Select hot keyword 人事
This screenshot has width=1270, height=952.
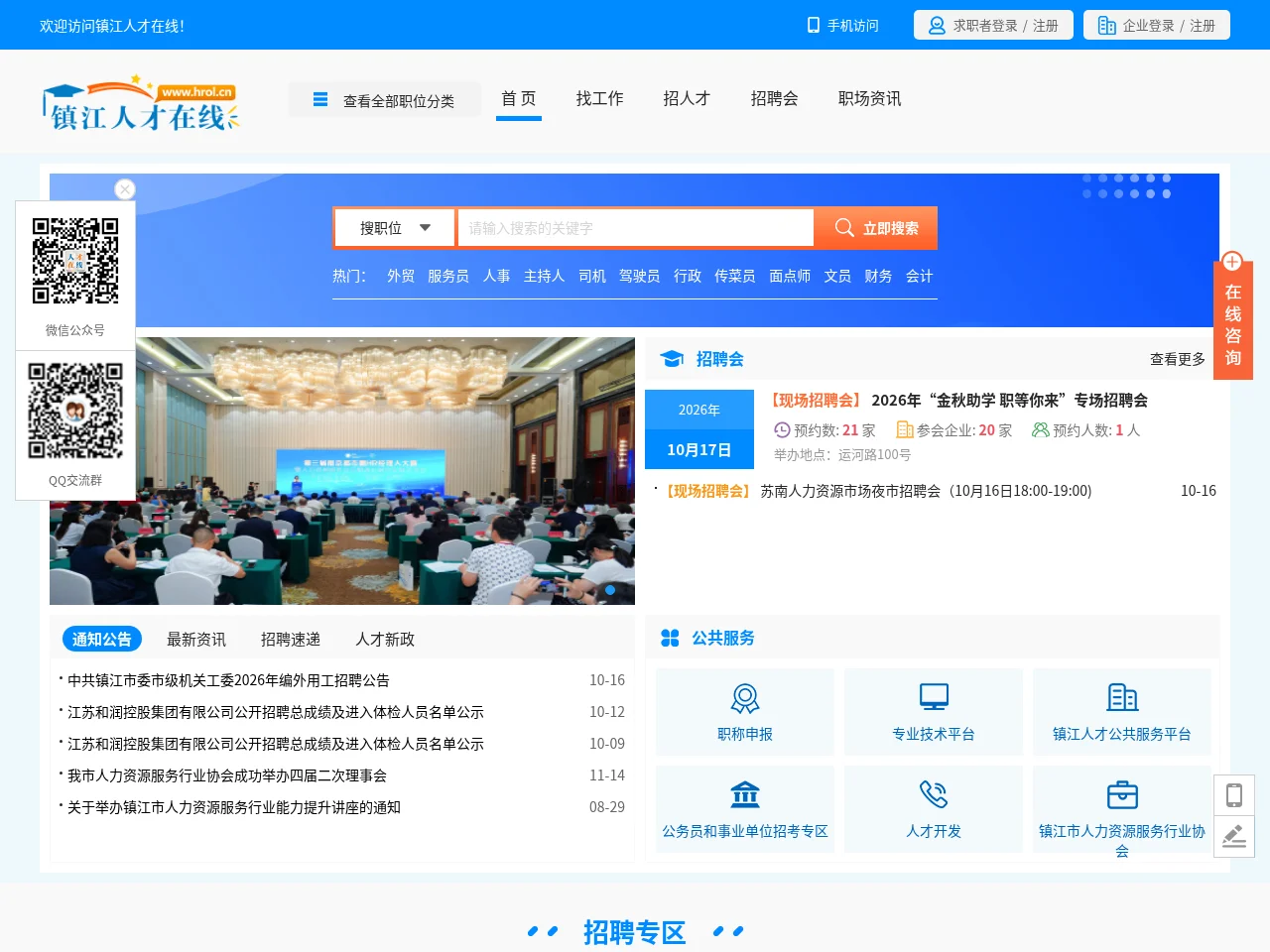pyautogui.click(x=496, y=276)
